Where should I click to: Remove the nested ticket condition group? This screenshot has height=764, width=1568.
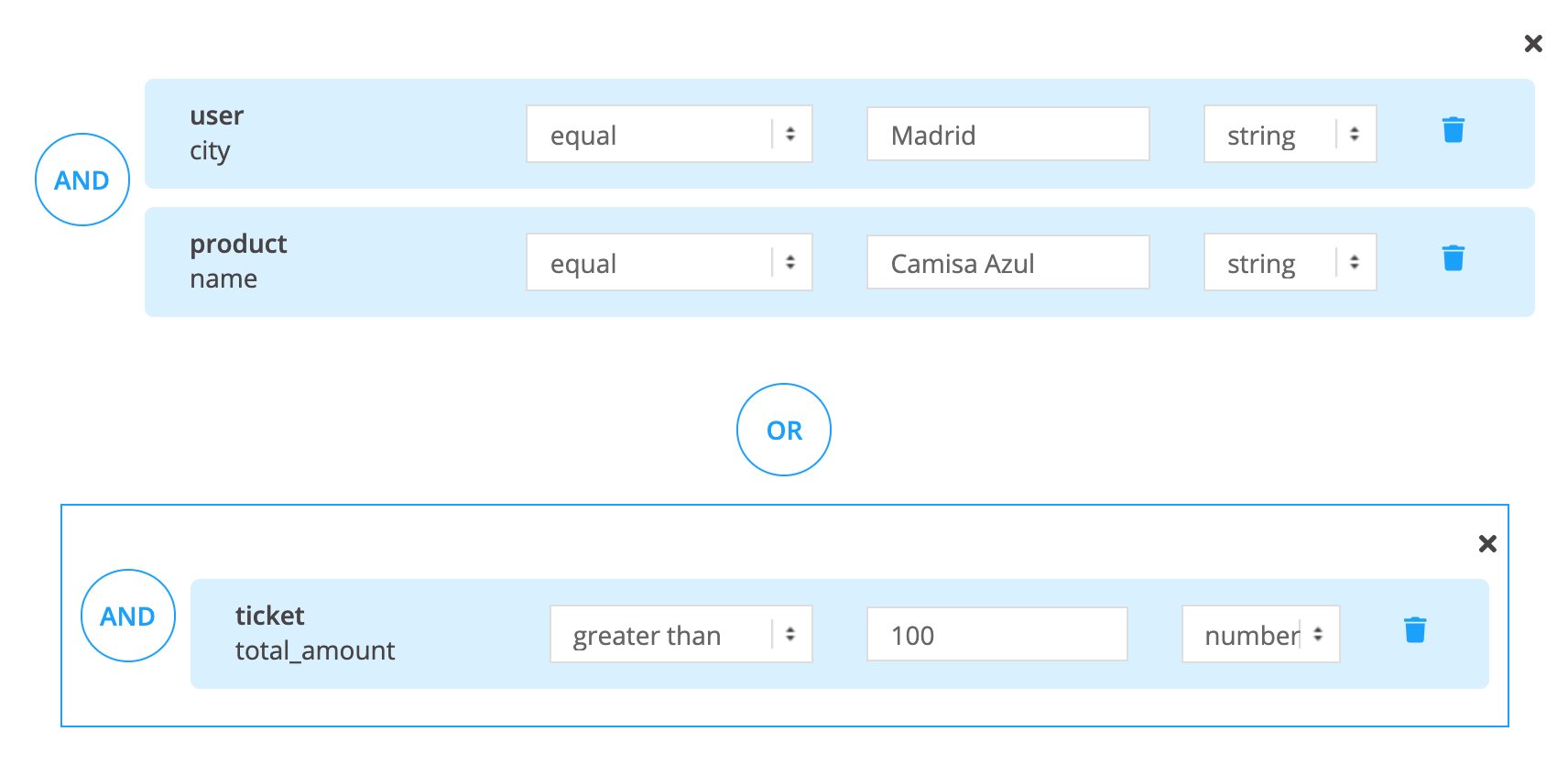[1487, 544]
